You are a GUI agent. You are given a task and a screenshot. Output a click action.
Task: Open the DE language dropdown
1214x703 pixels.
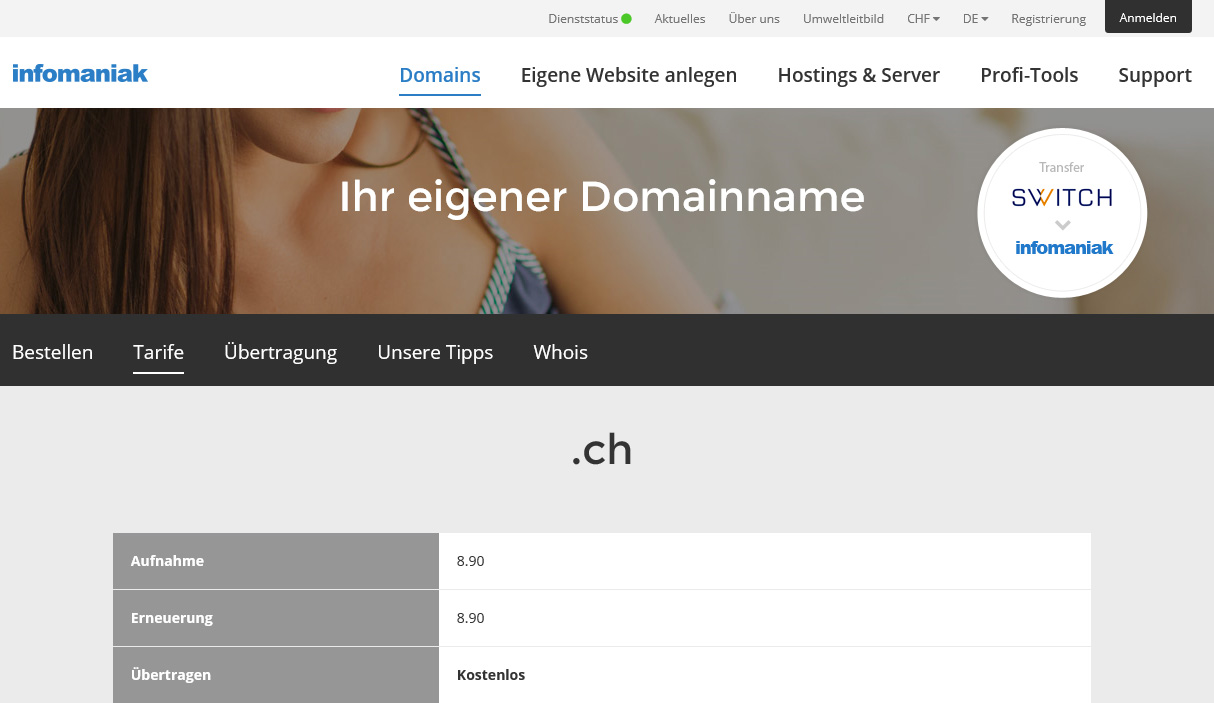point(975,18)
